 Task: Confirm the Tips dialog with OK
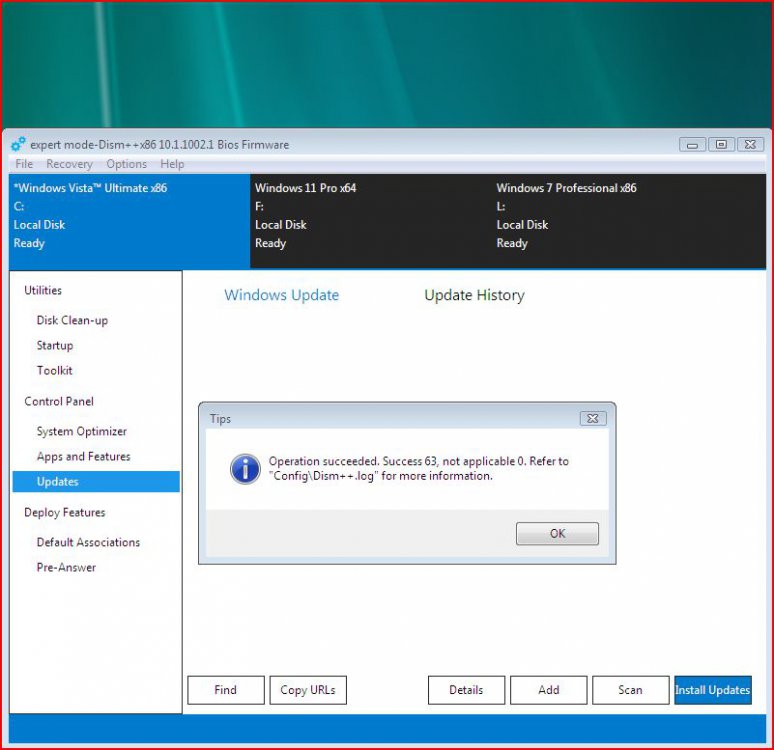[x=557, y=534]
